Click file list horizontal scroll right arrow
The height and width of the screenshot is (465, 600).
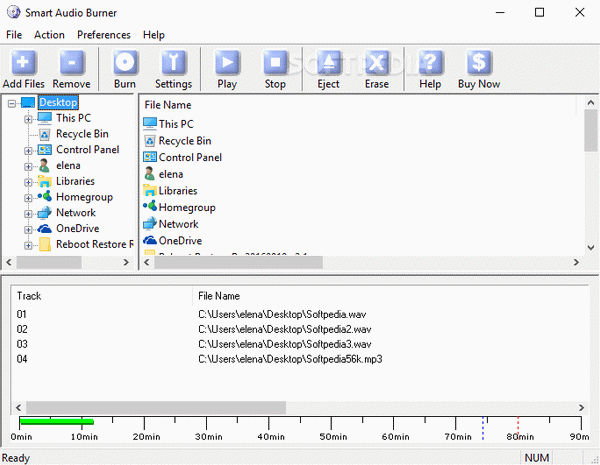click(x=576, y=262)
